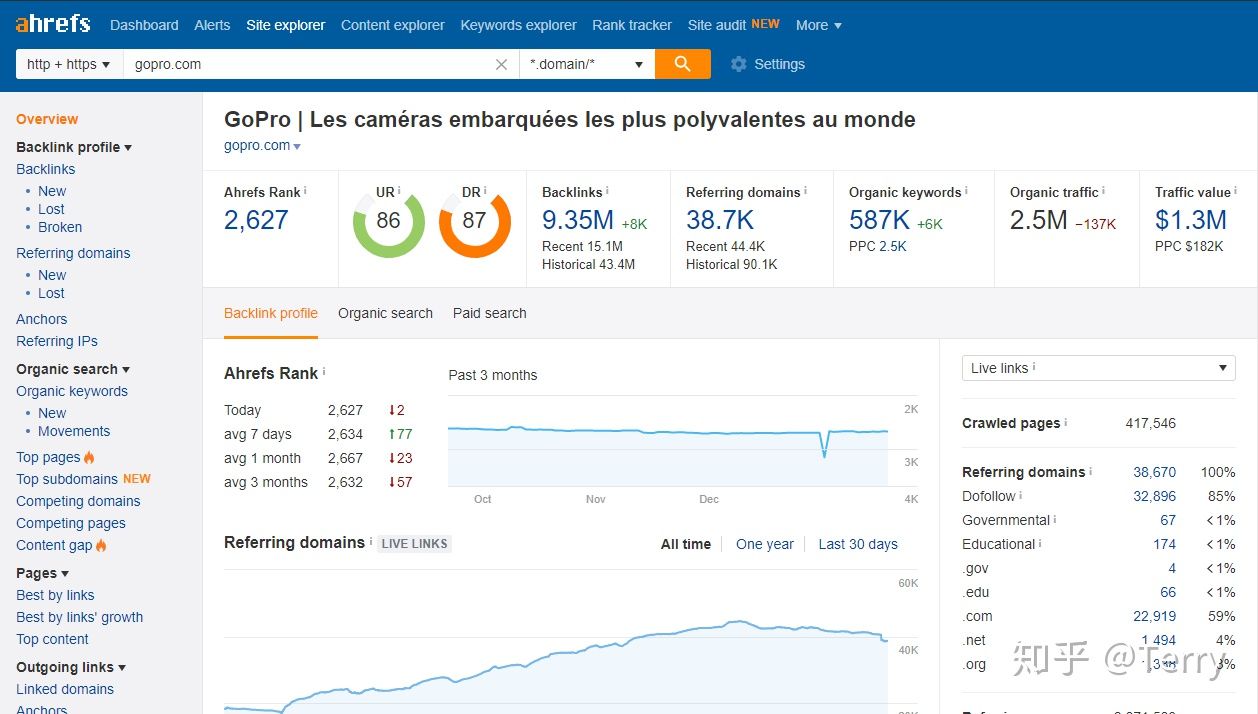Click info icon beside Organic keywords metric

point(966,191)
